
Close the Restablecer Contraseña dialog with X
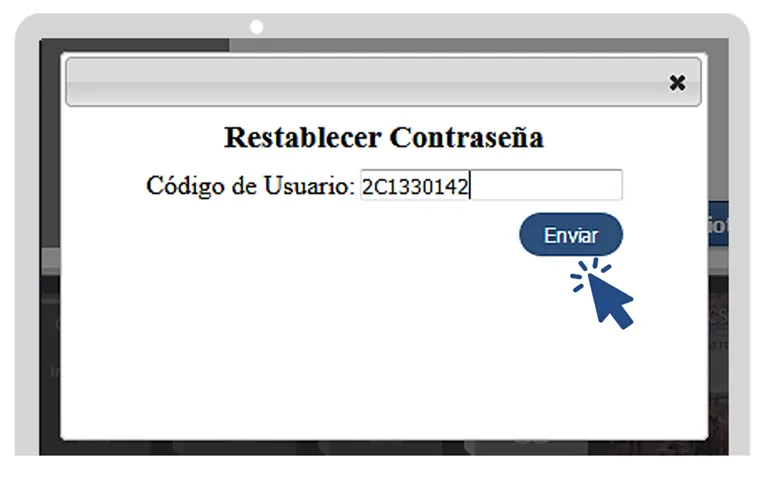click(x=677, y=83)
